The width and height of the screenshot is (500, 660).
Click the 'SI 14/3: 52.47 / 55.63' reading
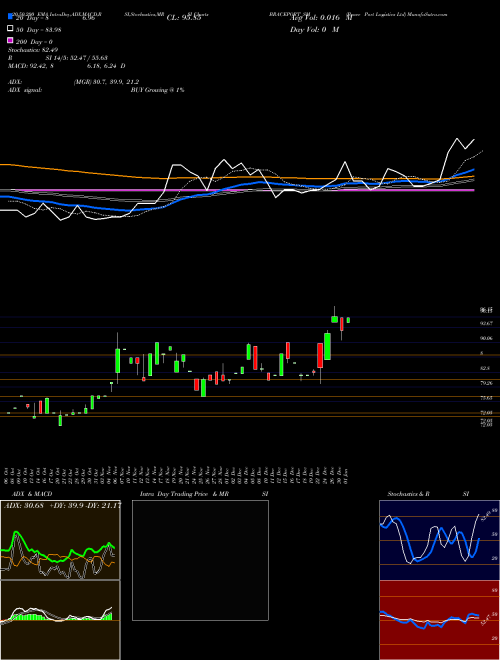[x=77, y=58]
